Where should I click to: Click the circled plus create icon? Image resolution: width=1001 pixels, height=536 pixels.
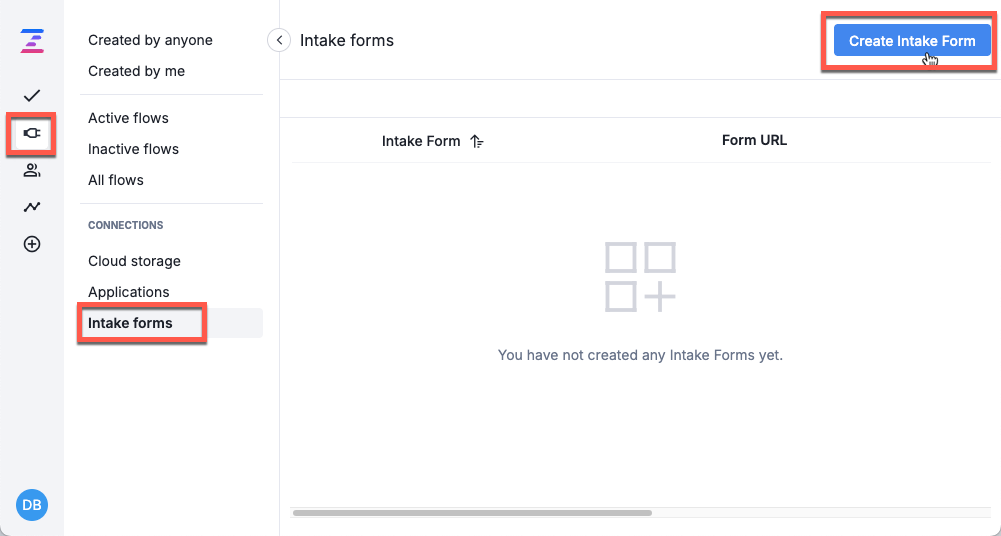[32, 244]
